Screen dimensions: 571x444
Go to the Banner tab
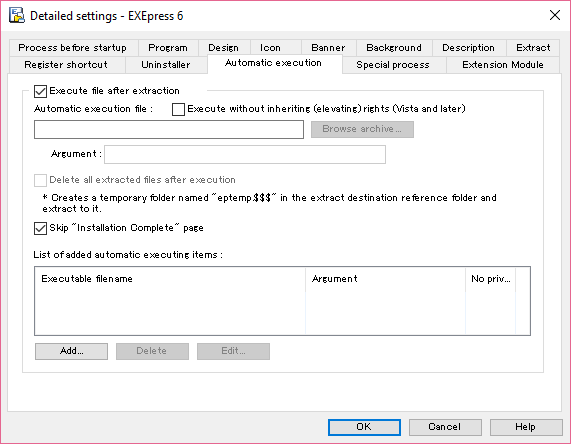[328, 48]
